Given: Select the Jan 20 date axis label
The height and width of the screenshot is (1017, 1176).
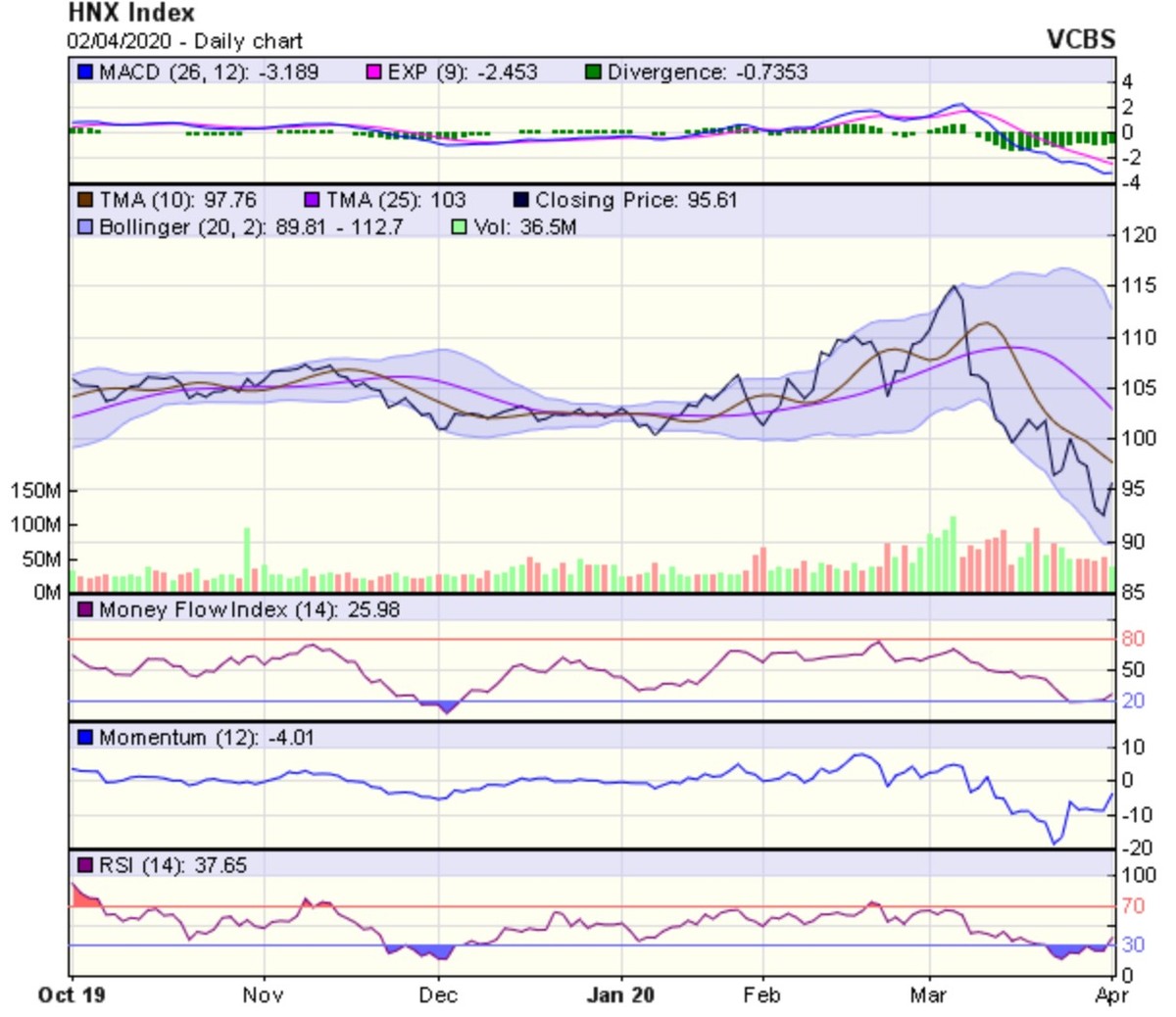Looking at the screenshot, I should (x=620, y=995).
